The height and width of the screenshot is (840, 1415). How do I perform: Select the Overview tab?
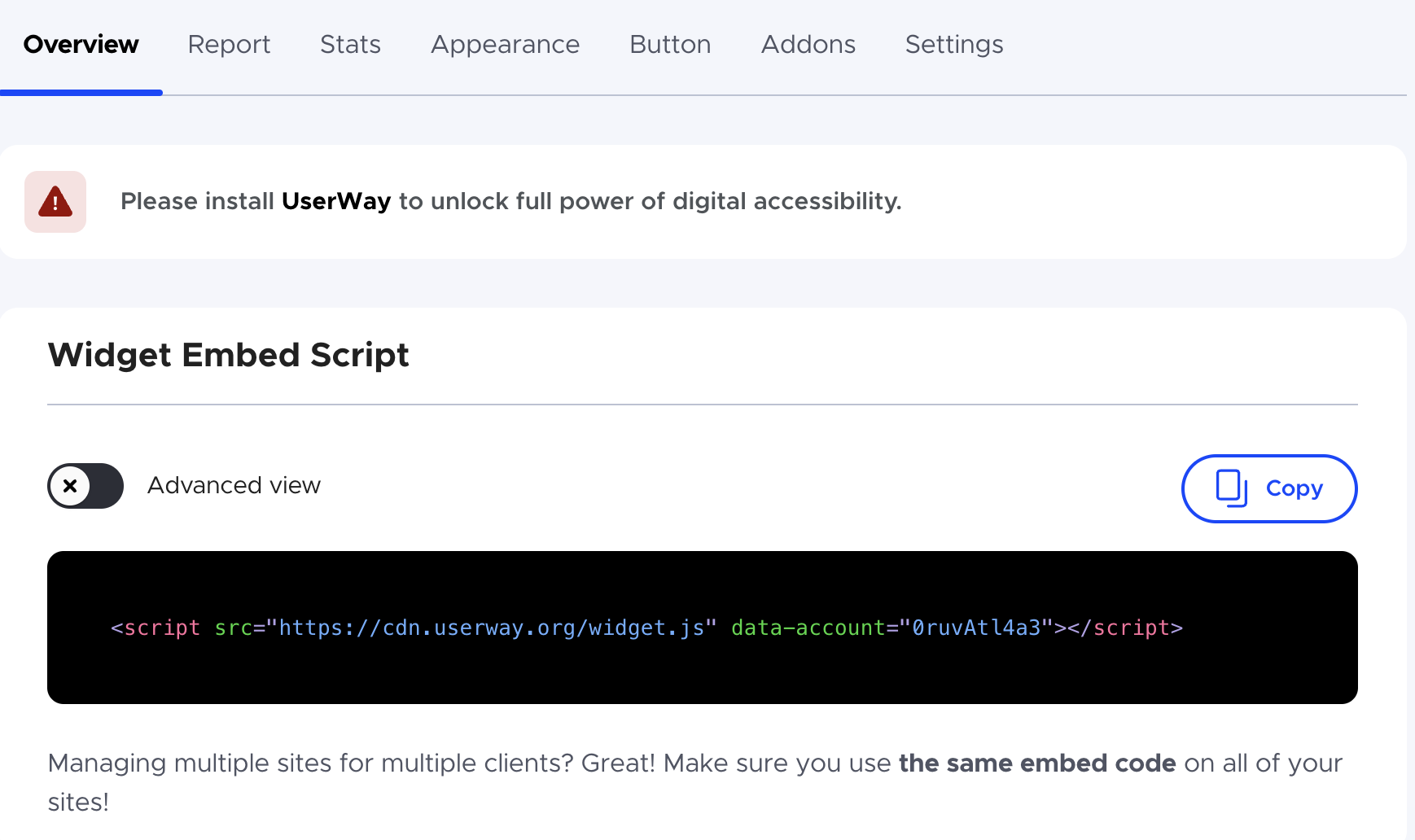pos(81,45)
